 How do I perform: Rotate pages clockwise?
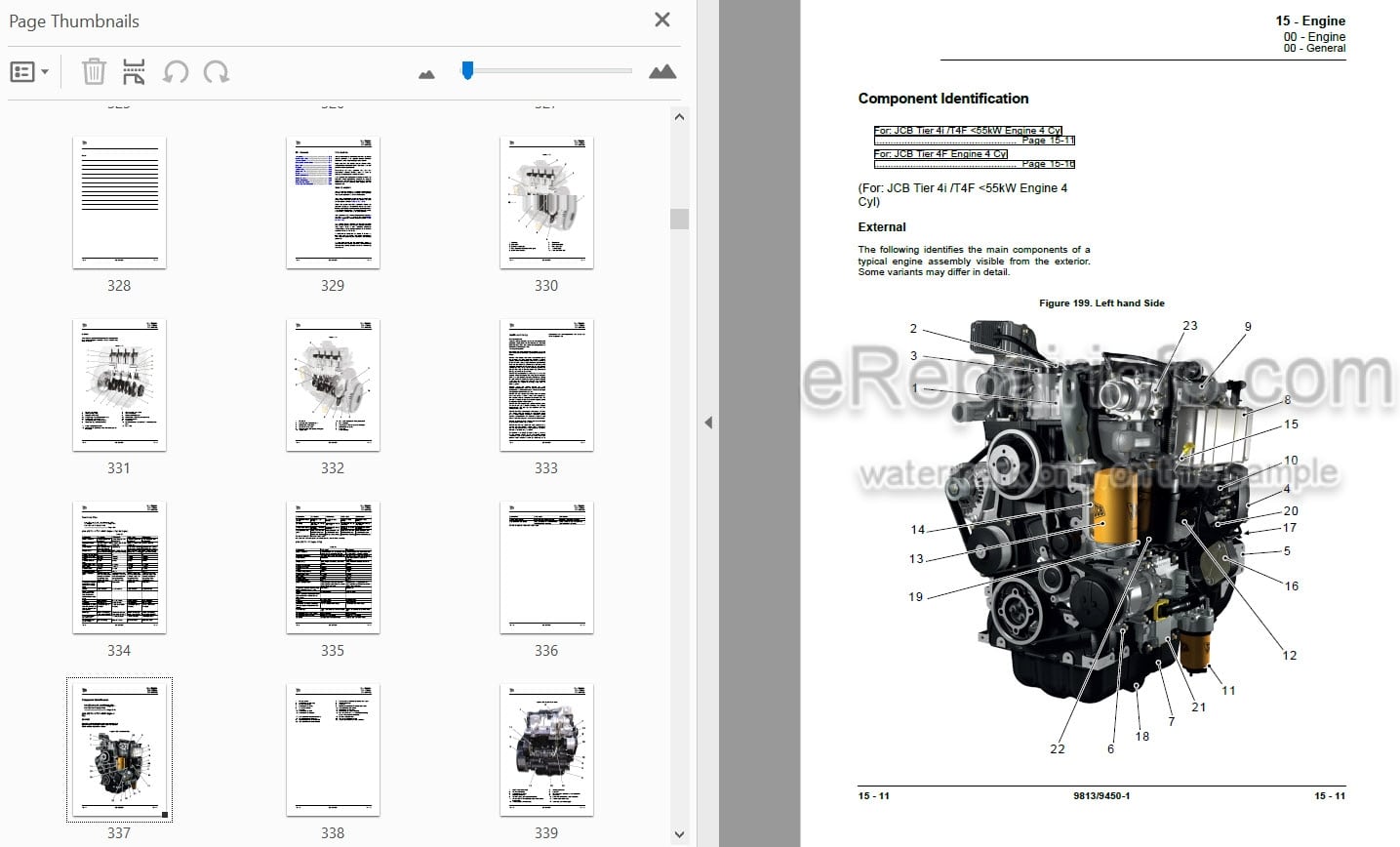point(216,71)
